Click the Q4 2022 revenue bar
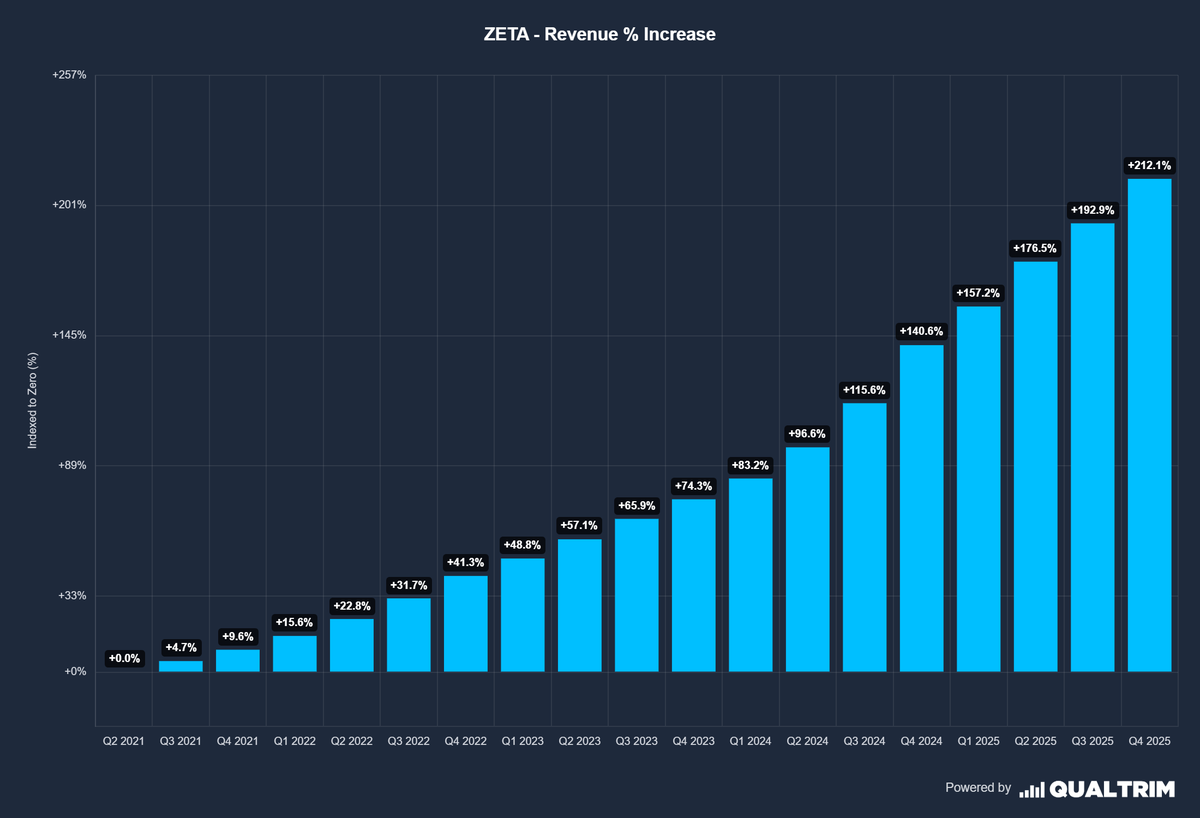The image size is (1200, 818). pos(465,624)
